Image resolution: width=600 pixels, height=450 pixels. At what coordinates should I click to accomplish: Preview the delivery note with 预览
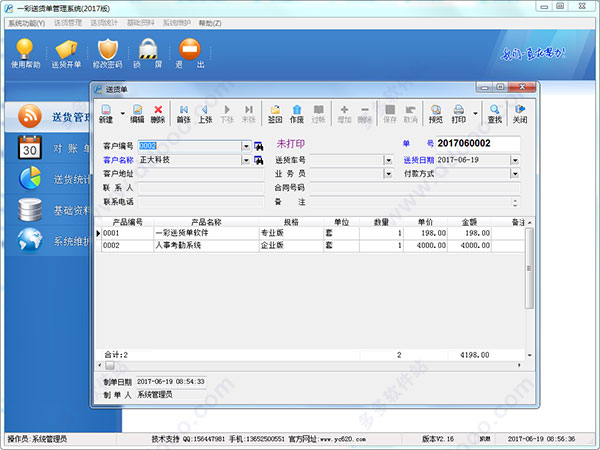point(436,114)
